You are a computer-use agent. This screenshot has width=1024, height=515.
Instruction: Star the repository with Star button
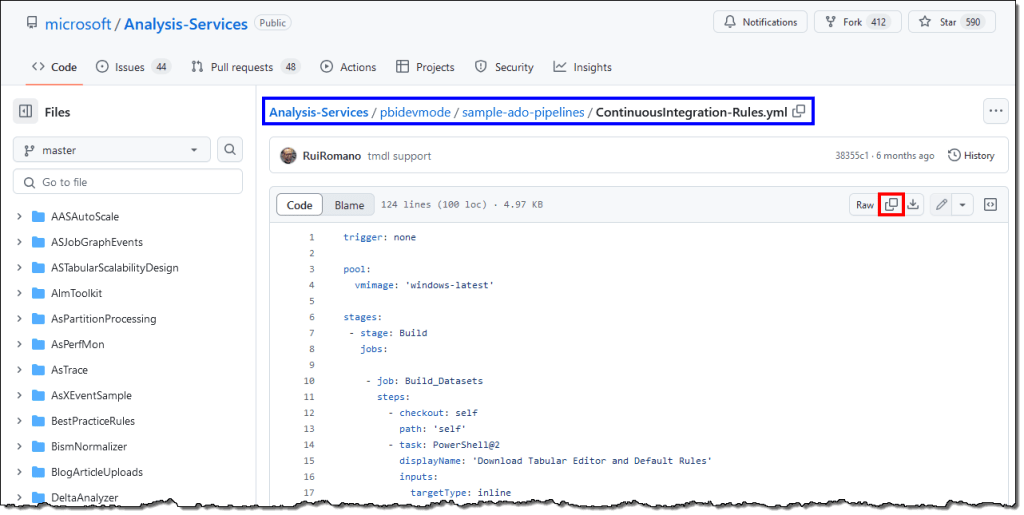point(952,22)
